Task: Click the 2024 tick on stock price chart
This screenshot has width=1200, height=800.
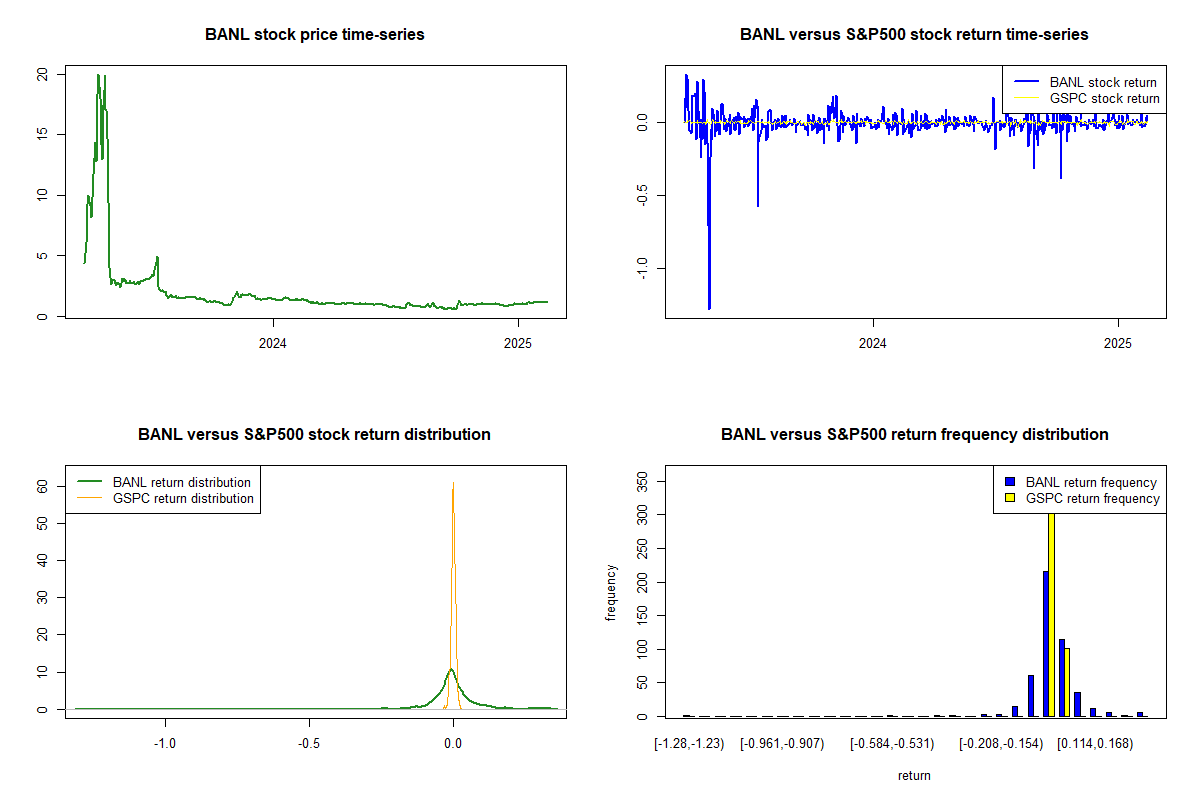Action: click(273, 343)
